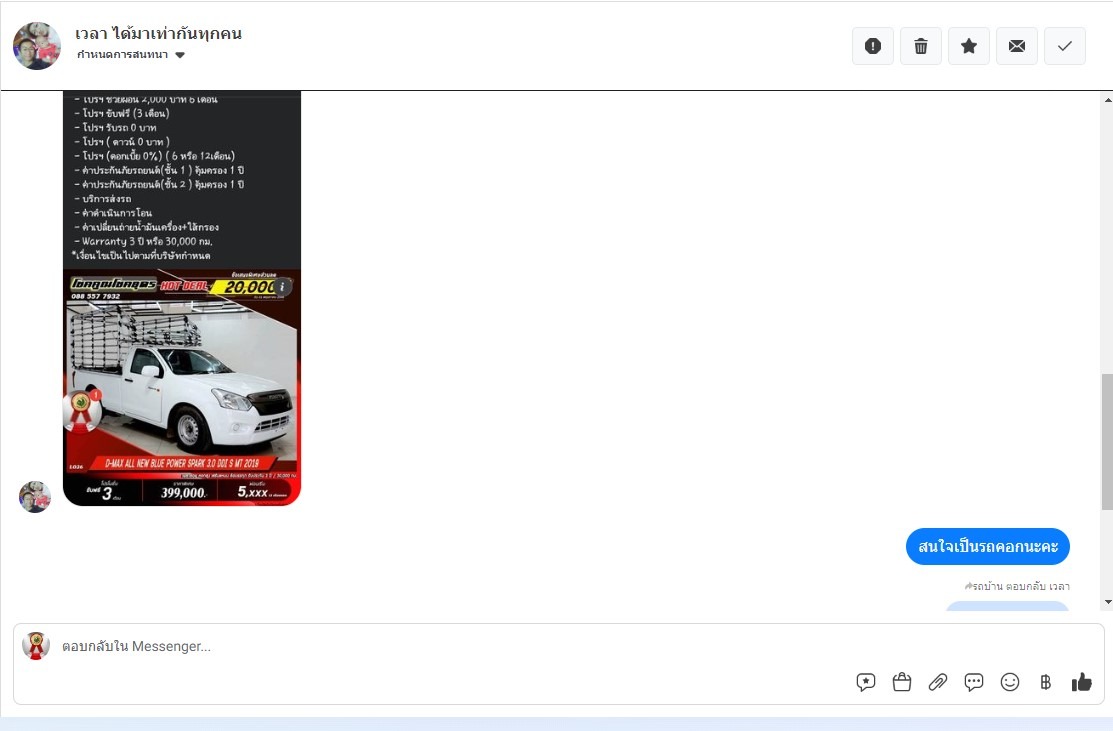
Task: Mark conversation as unread with envelope icon
Action: tap(1016, 46)
